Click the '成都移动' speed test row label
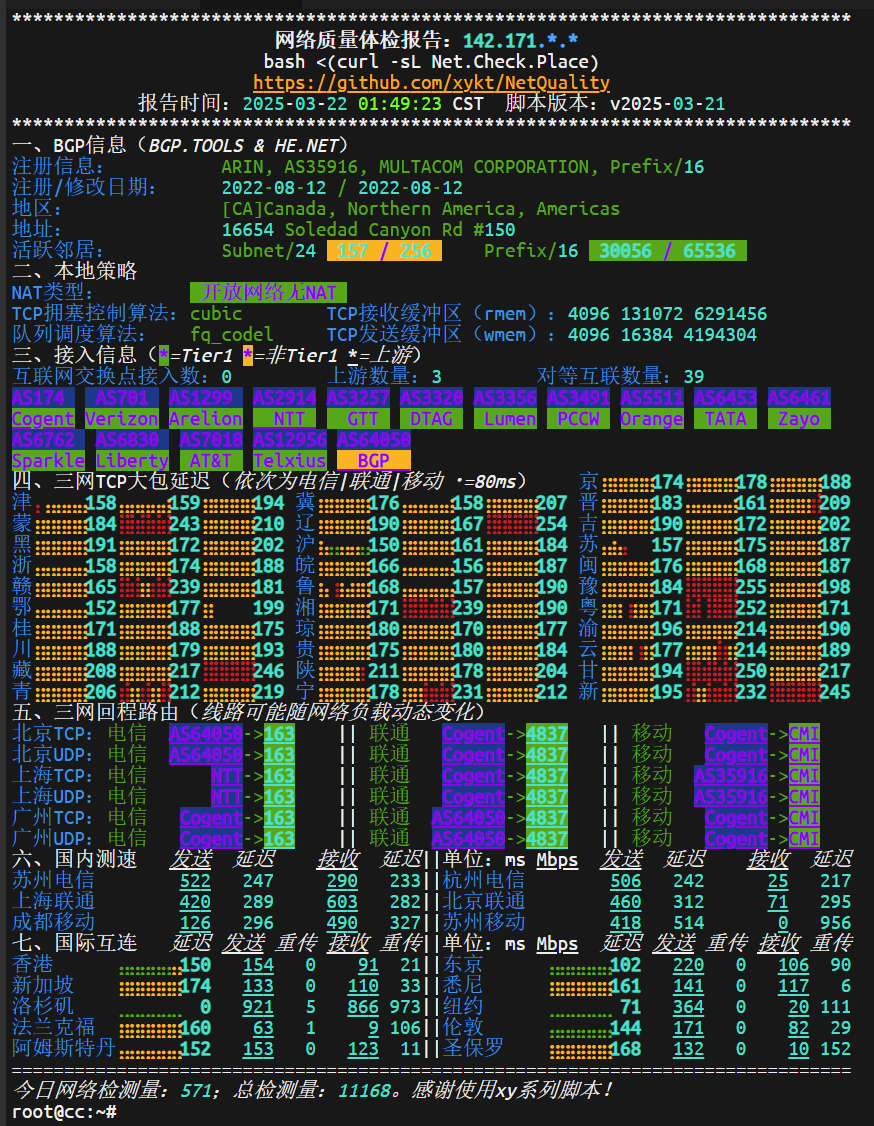The image size is (874, 1126). pyautogui.click(x=53, y=922)
